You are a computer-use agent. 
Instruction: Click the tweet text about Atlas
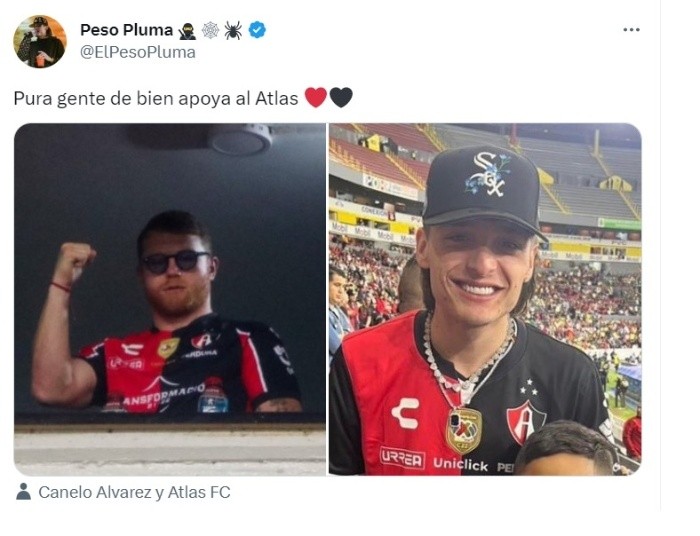click(156, 98)
